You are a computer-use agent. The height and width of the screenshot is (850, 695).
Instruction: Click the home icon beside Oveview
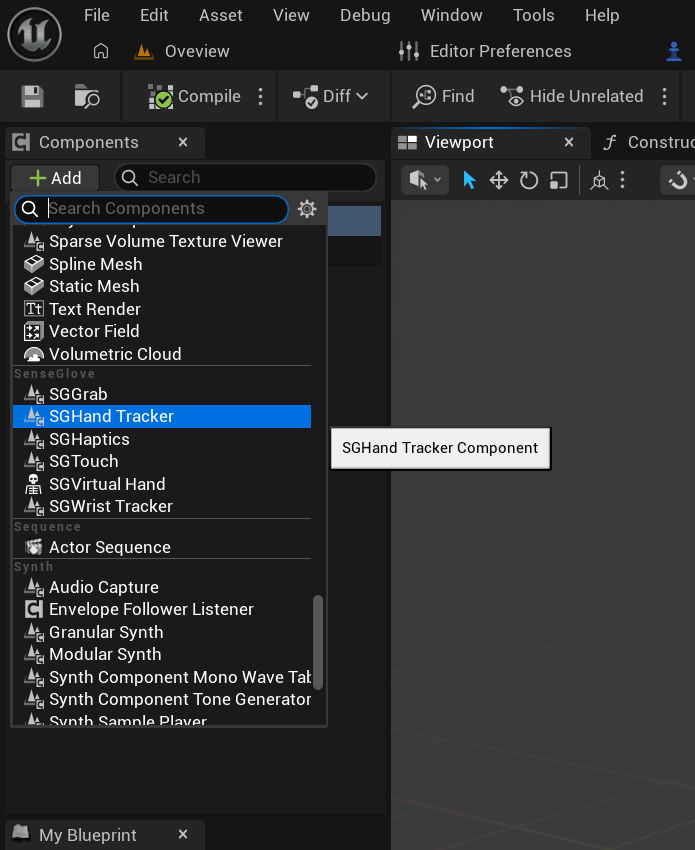(101, 51)
